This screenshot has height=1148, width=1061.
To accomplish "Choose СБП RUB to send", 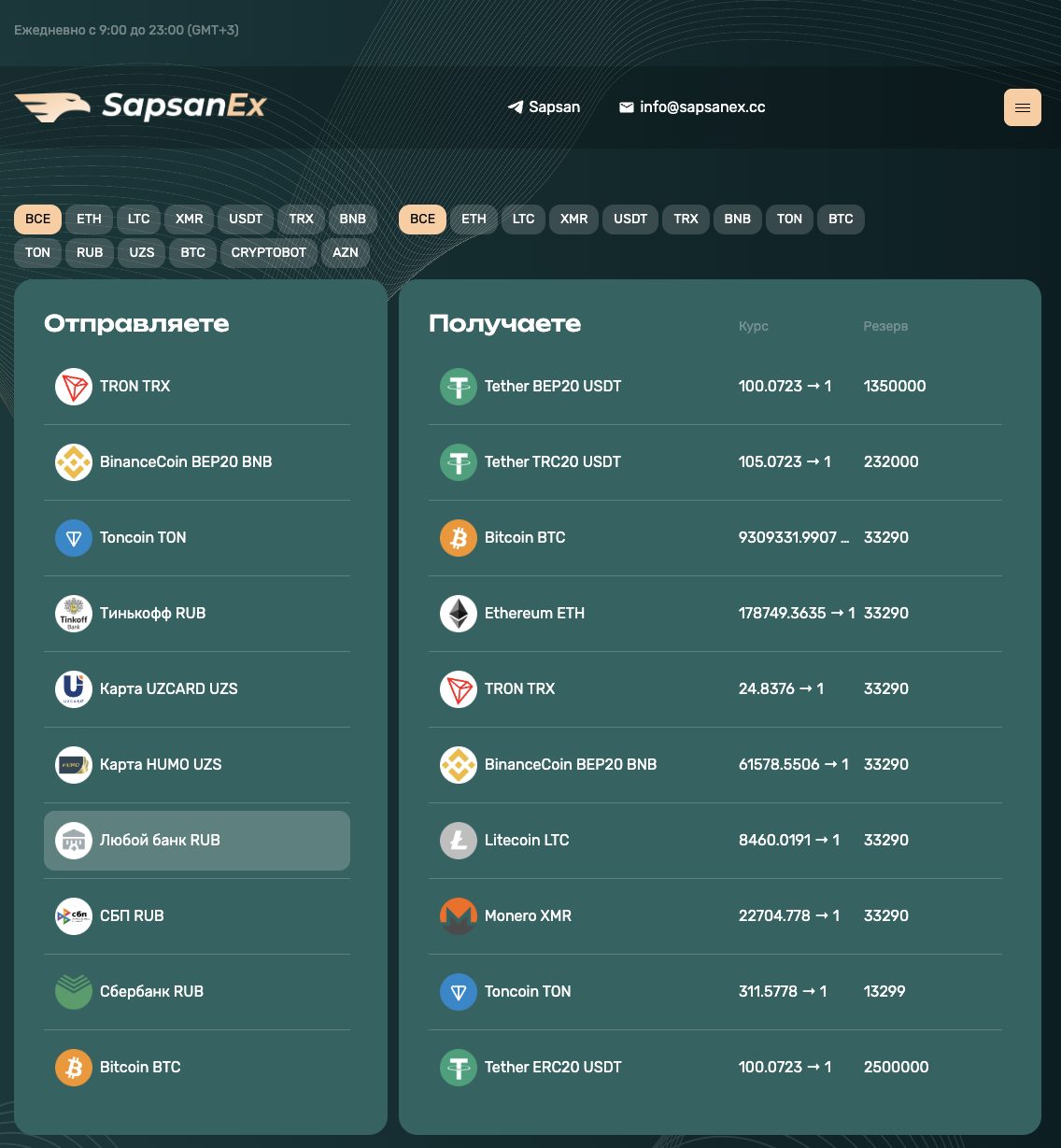I will pos(197,916).
